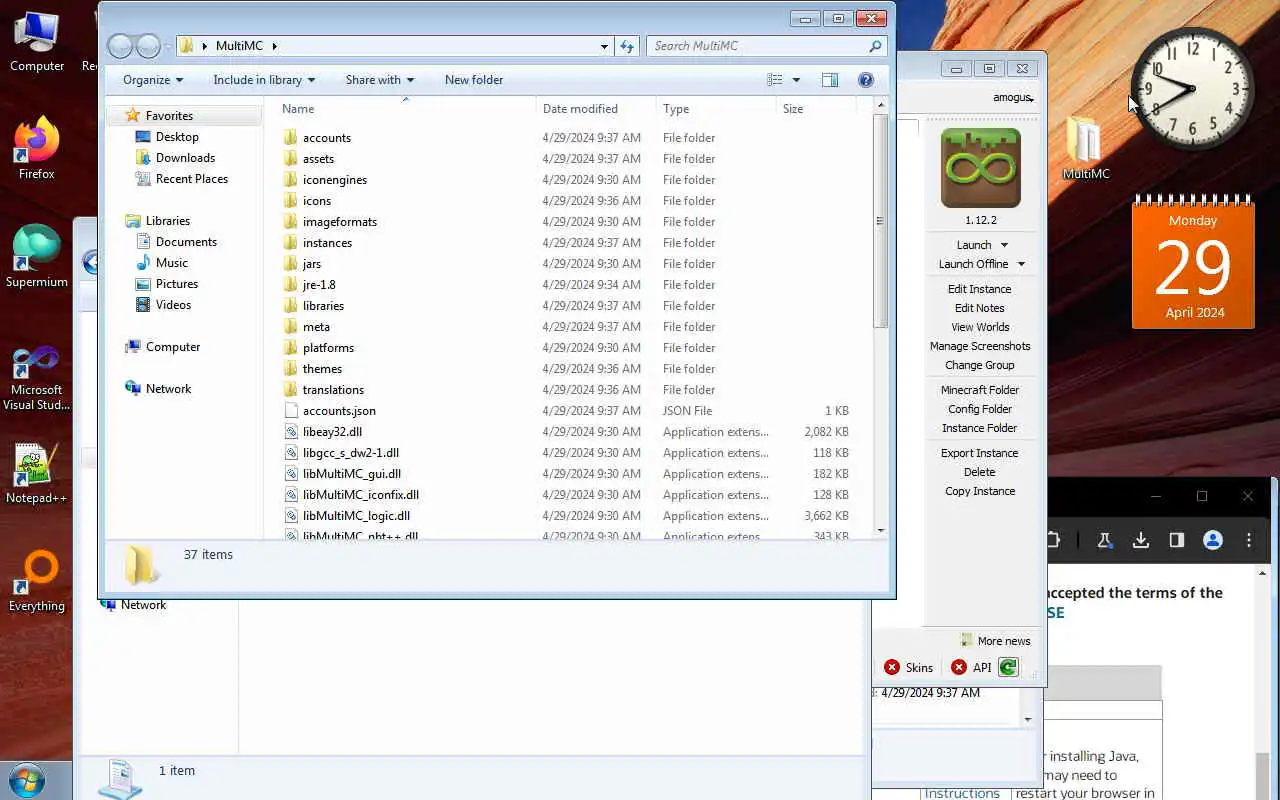Open the Include in library dropdown
The height and width of the screenshot is (800, 1280).
coord(264,80)
